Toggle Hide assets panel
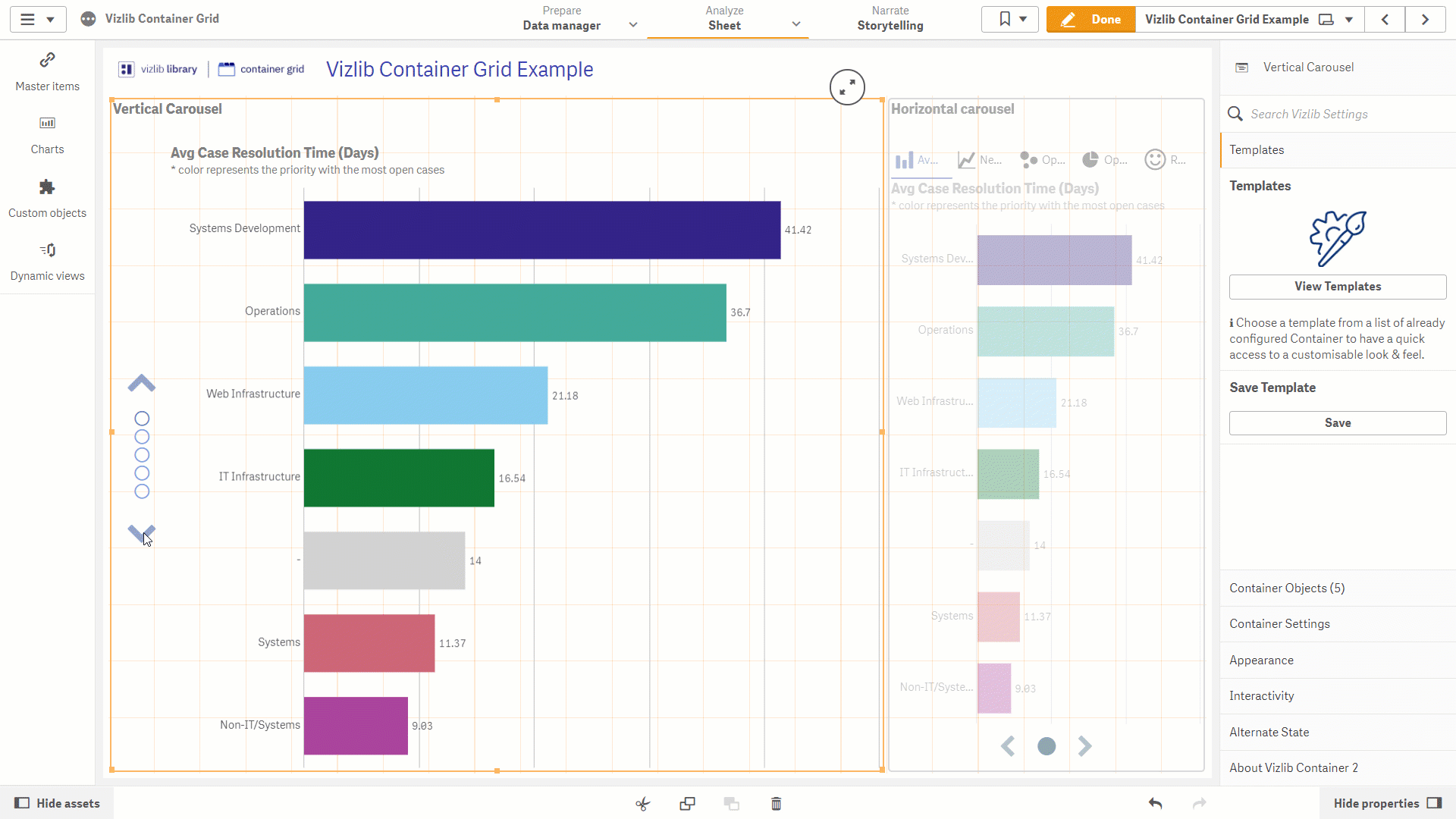 58,804
